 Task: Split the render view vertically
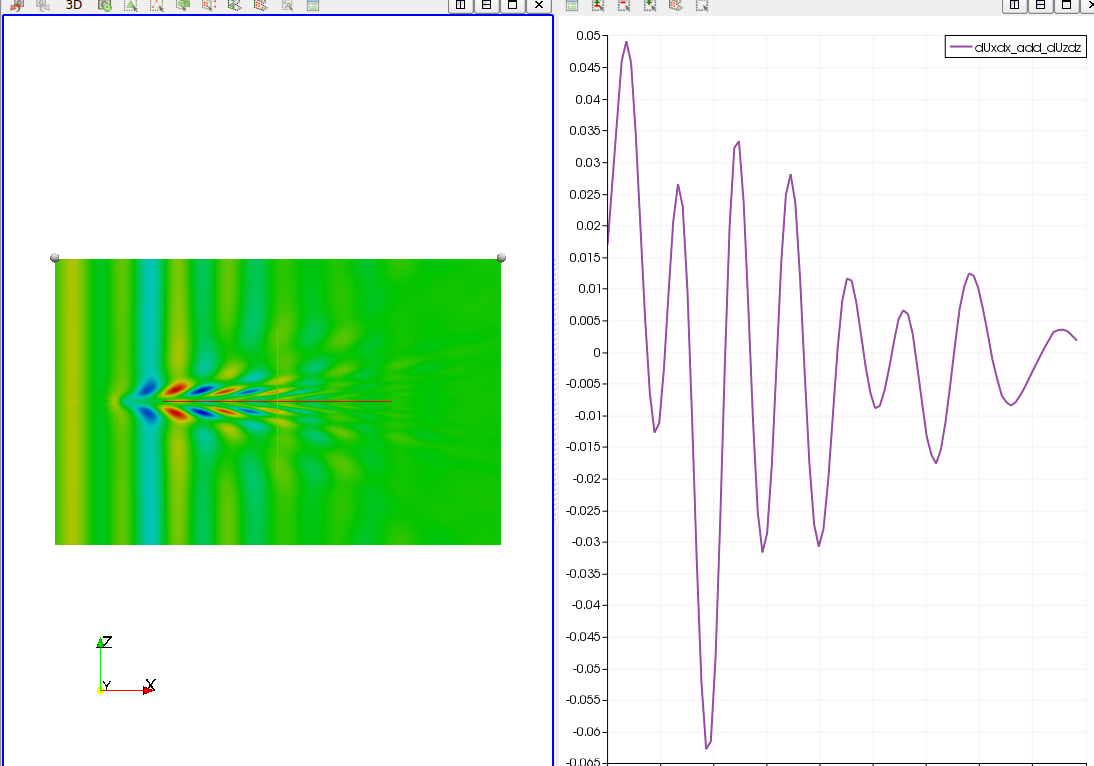487,5
